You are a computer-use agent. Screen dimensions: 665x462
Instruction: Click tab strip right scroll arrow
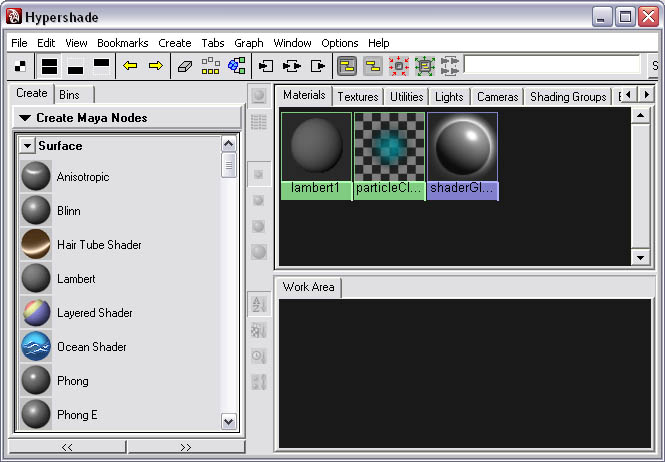pos(646,94)
